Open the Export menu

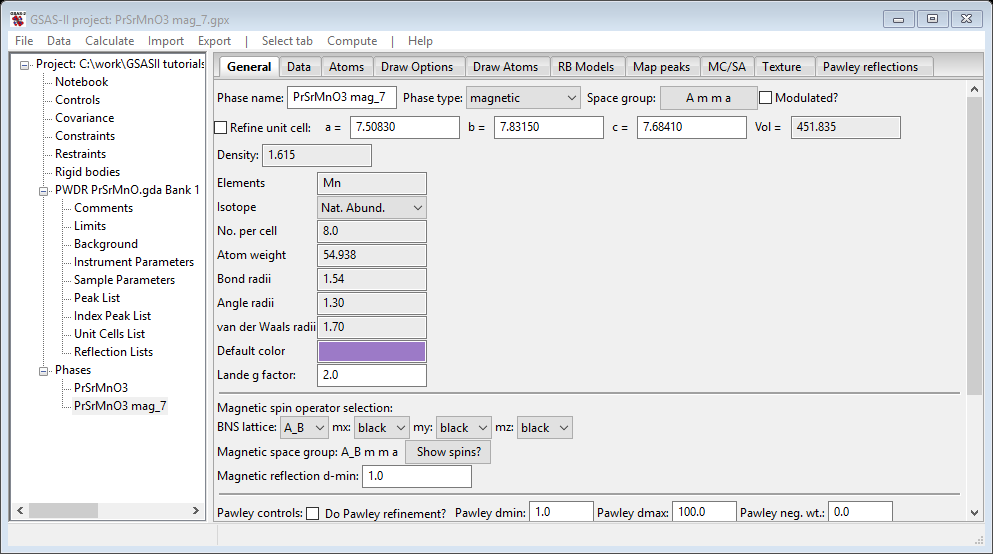214,41
